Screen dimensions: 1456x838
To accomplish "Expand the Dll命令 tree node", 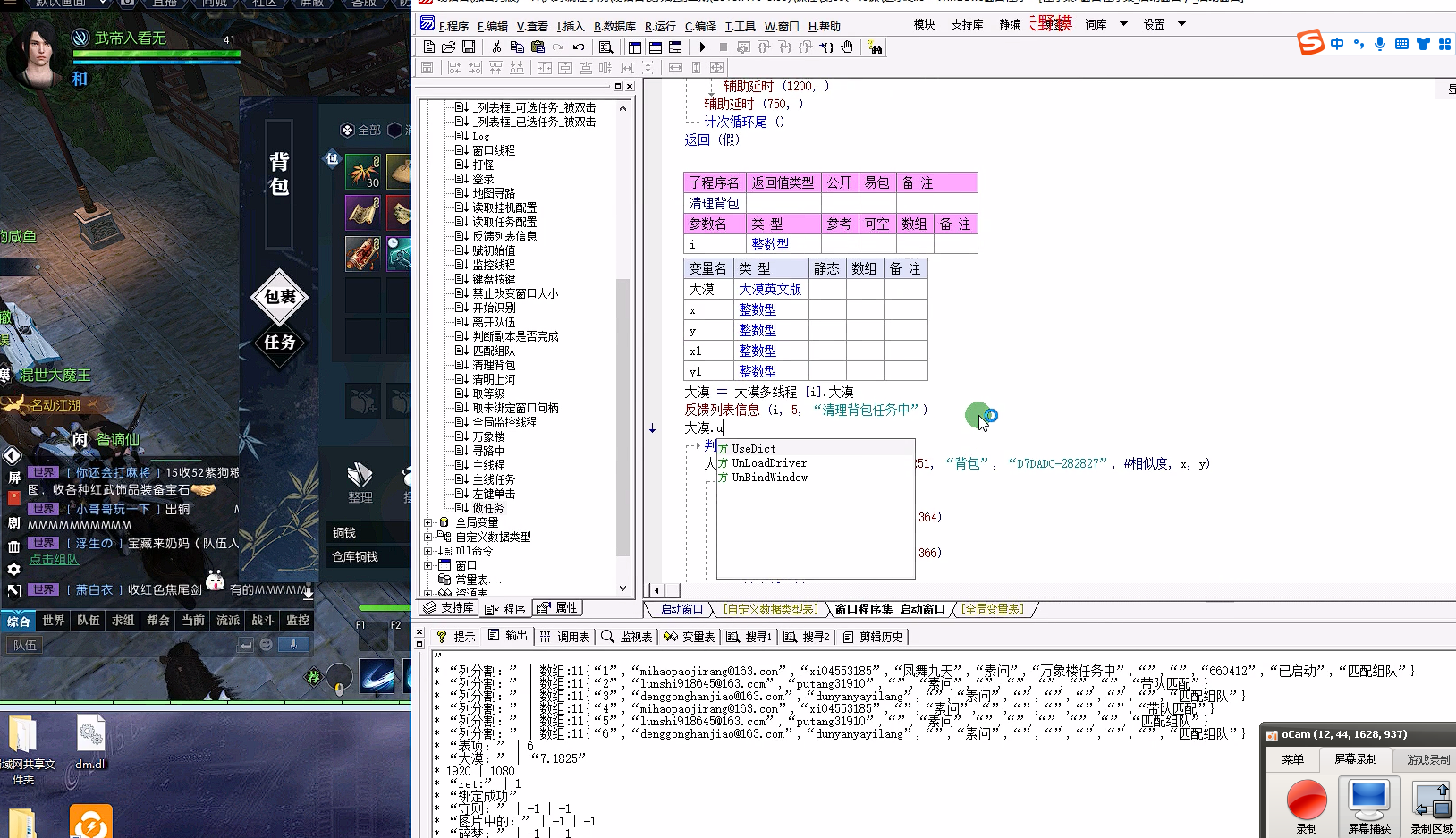I will point(427,551).
